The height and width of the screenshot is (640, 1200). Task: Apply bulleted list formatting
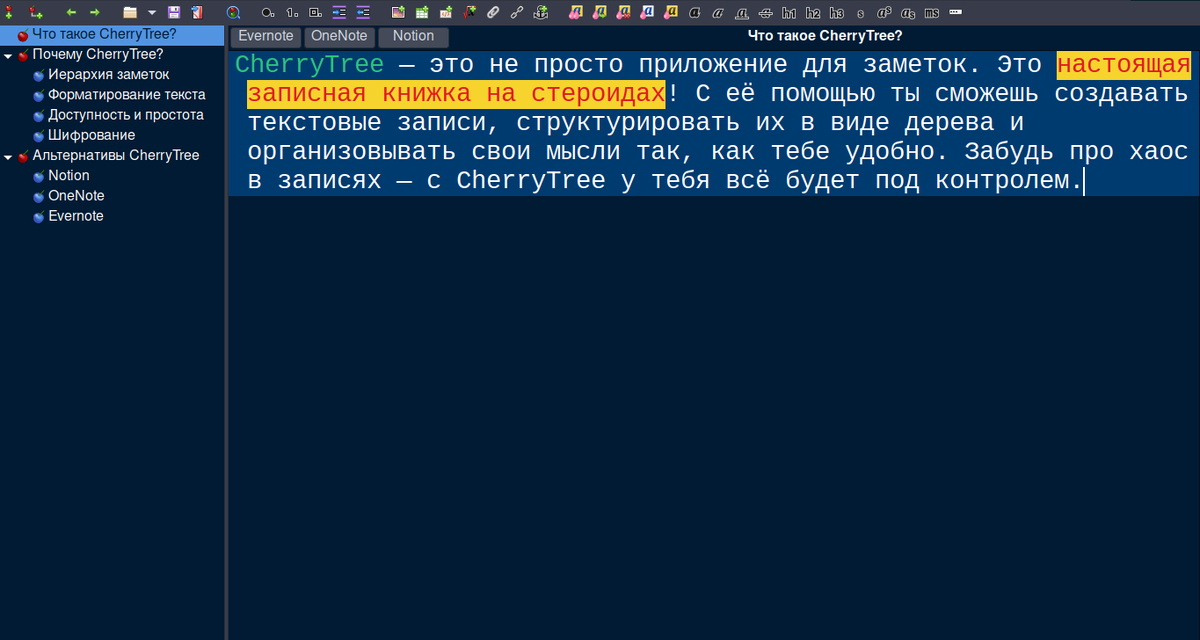point(268,13)
